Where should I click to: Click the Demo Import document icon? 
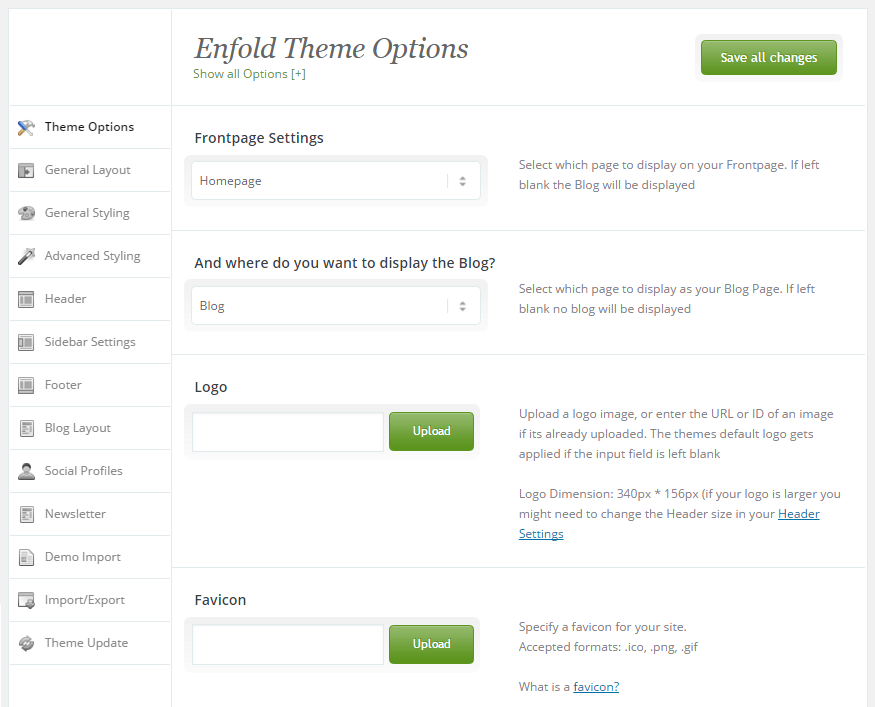click(26, 557)
